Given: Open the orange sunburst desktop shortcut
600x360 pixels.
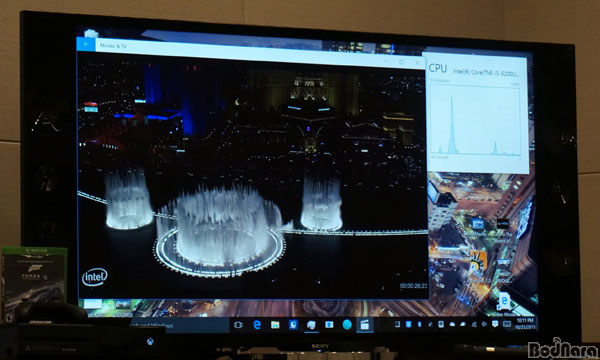Looking at the screenshot, I should 477,262.
